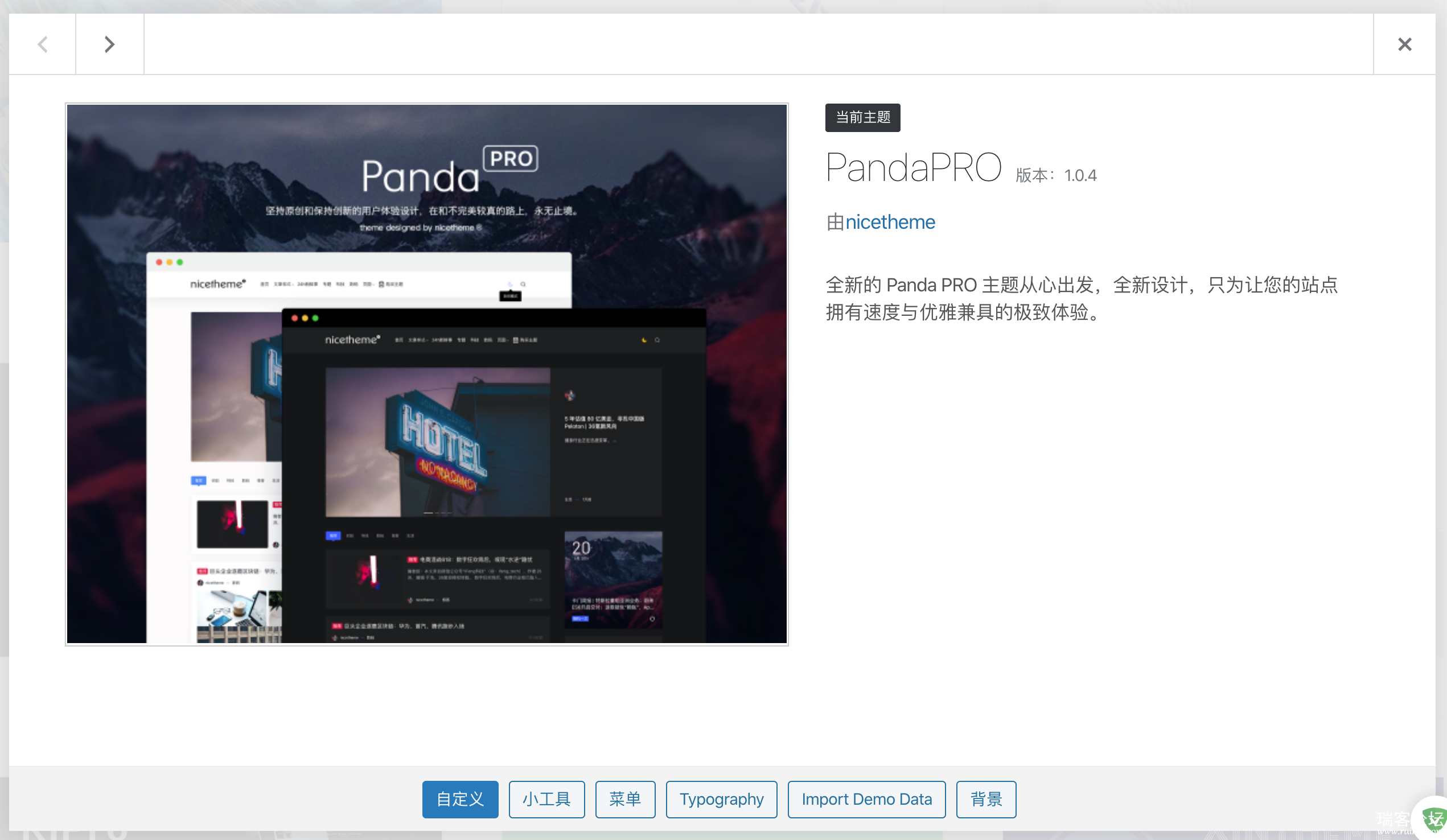This screenshot has height=840, width=1447.
Task: Click the forward navigation arrow icon
Action: click(109, 43)
